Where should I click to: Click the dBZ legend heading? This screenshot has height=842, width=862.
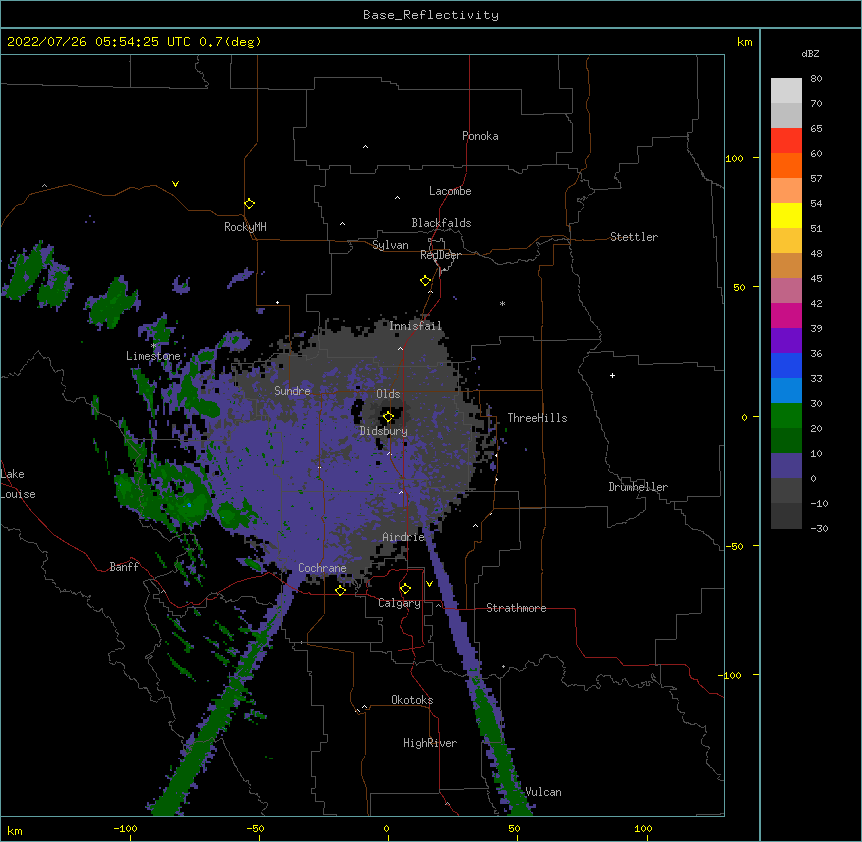pos(810,54)
